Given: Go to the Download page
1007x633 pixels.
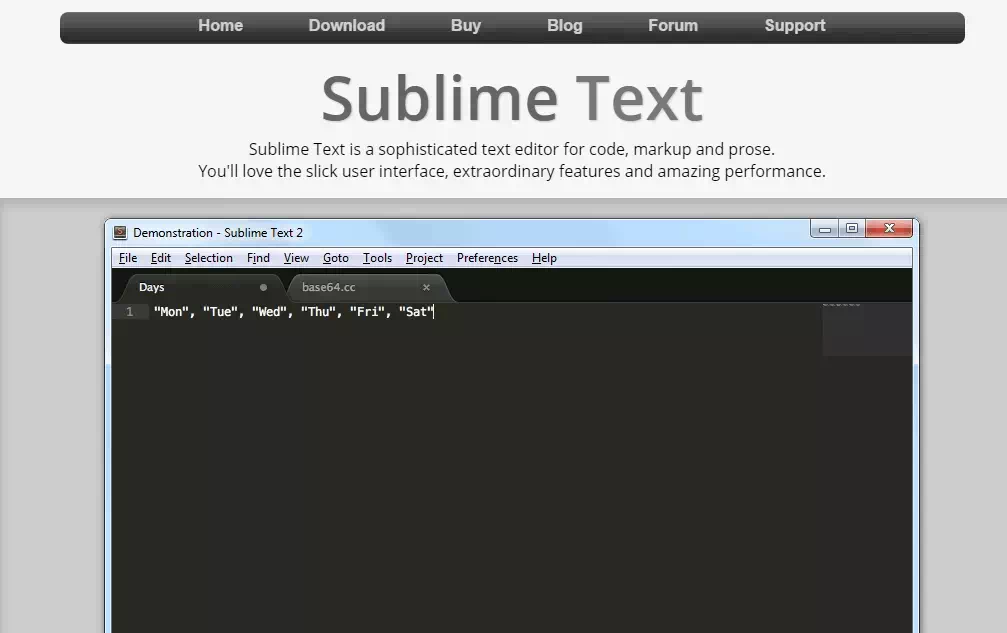Looking at the screenshot, I should point(347,26).
